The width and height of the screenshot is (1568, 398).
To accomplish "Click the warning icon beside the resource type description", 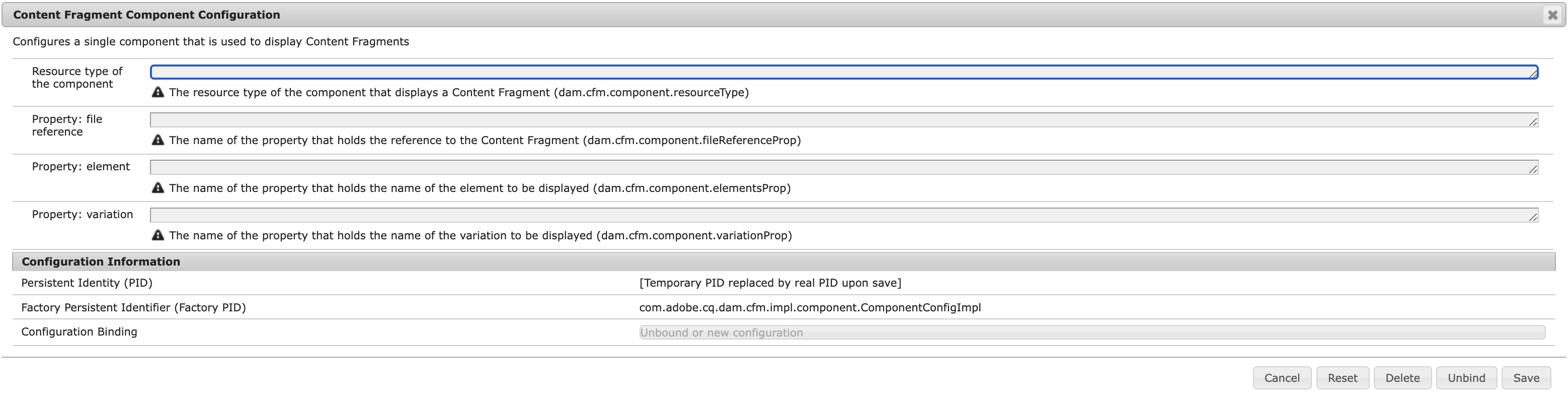I will pos(159,92).
